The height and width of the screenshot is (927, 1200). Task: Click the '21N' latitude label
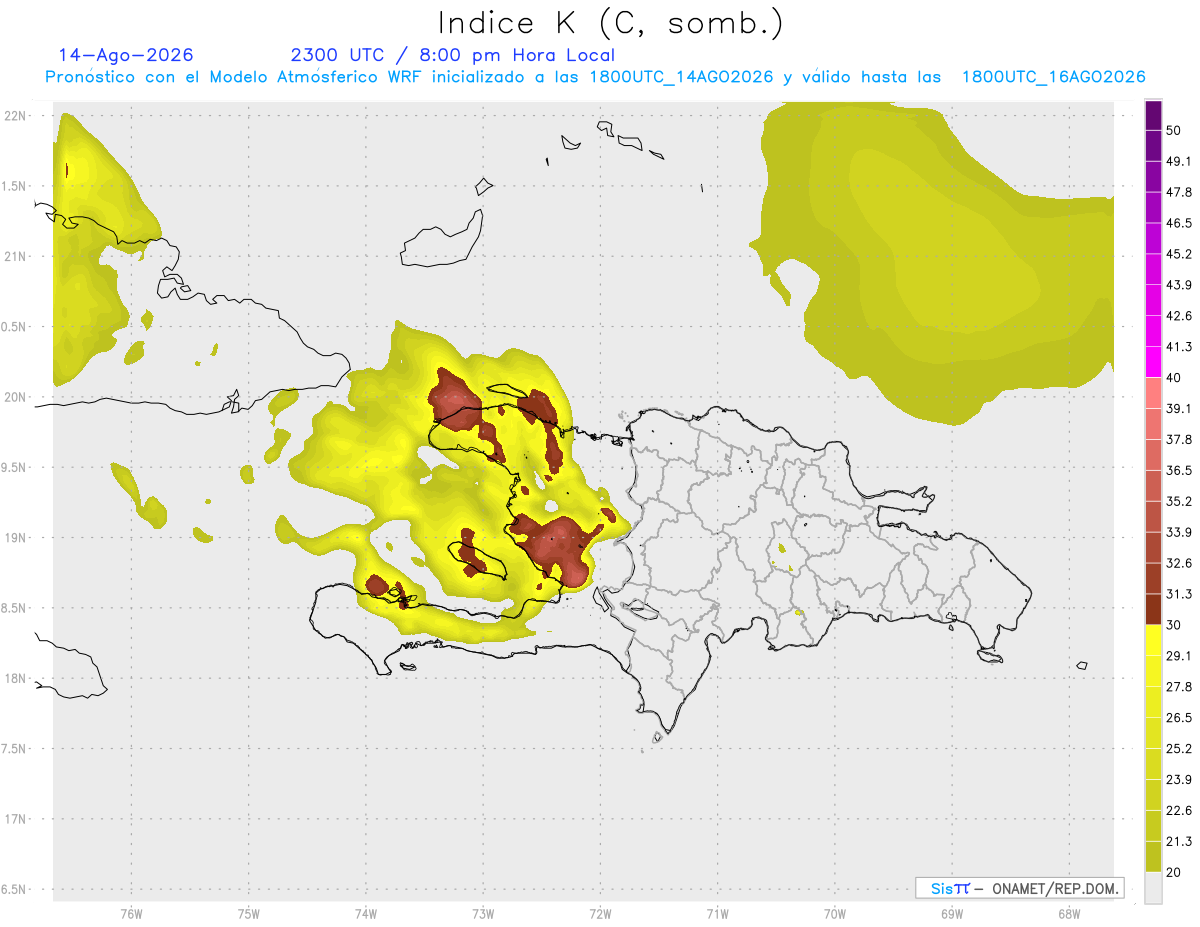pyautogui.click(x=17, y=256)
